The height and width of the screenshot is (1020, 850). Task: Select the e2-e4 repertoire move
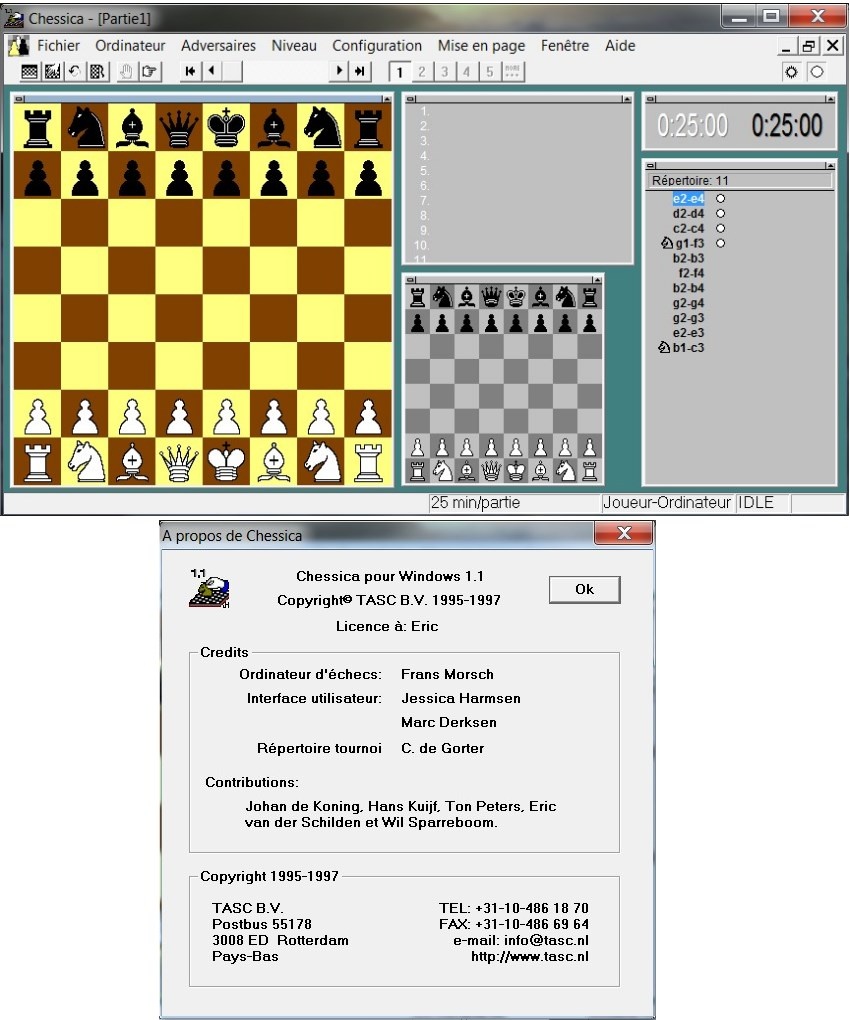[688, 198]
